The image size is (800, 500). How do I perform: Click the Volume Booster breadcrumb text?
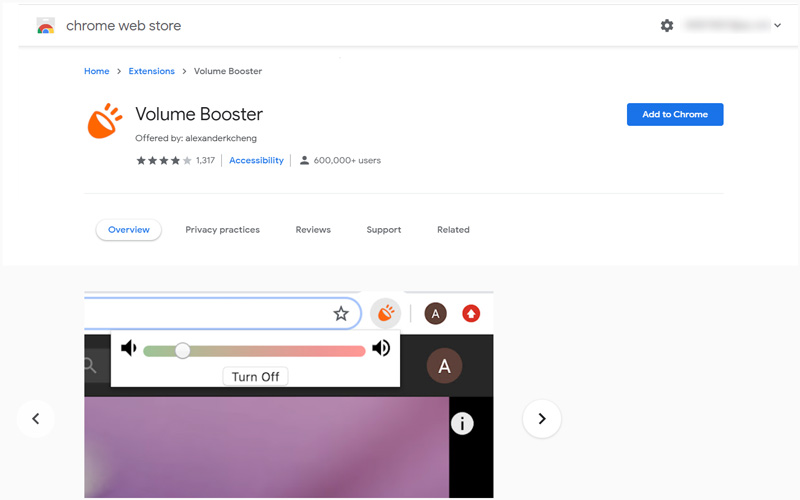click(228, 71)
